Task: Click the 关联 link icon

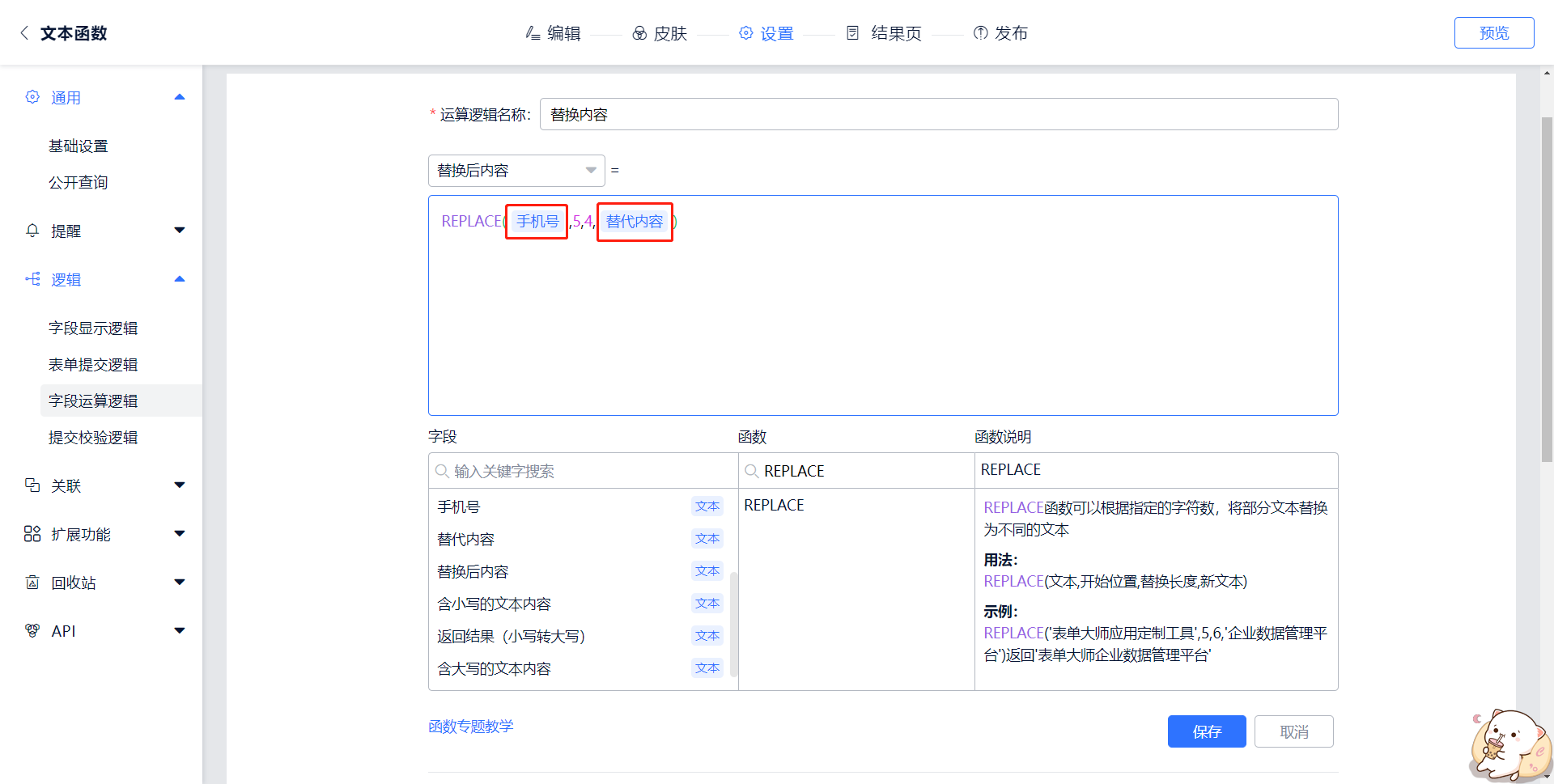Action: pos(32,485)
